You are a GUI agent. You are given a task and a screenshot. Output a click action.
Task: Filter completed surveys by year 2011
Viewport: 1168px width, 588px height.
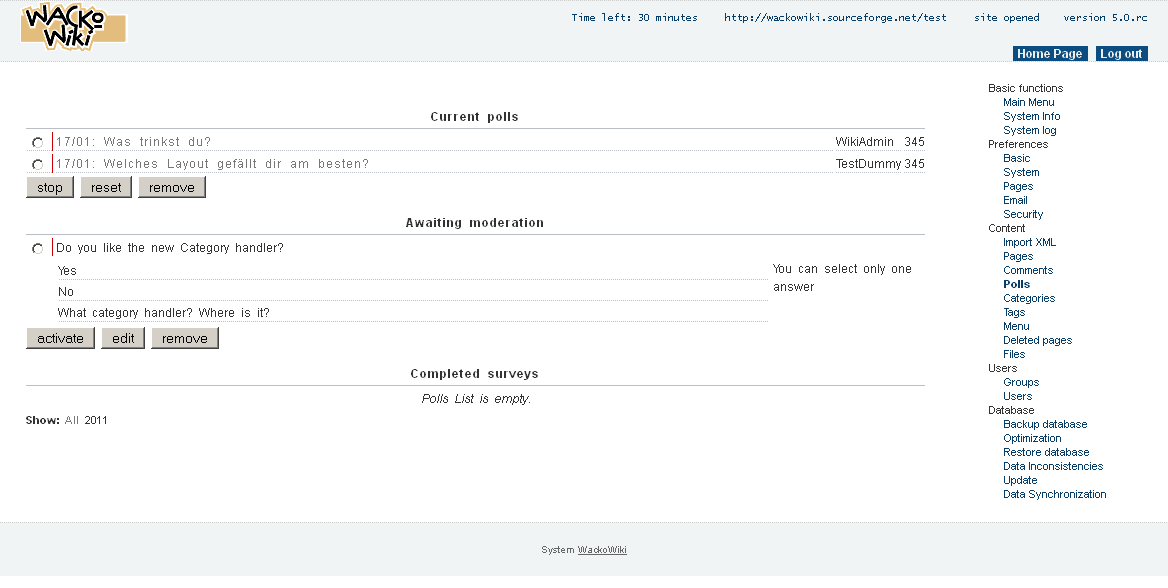tap(96, 421)
